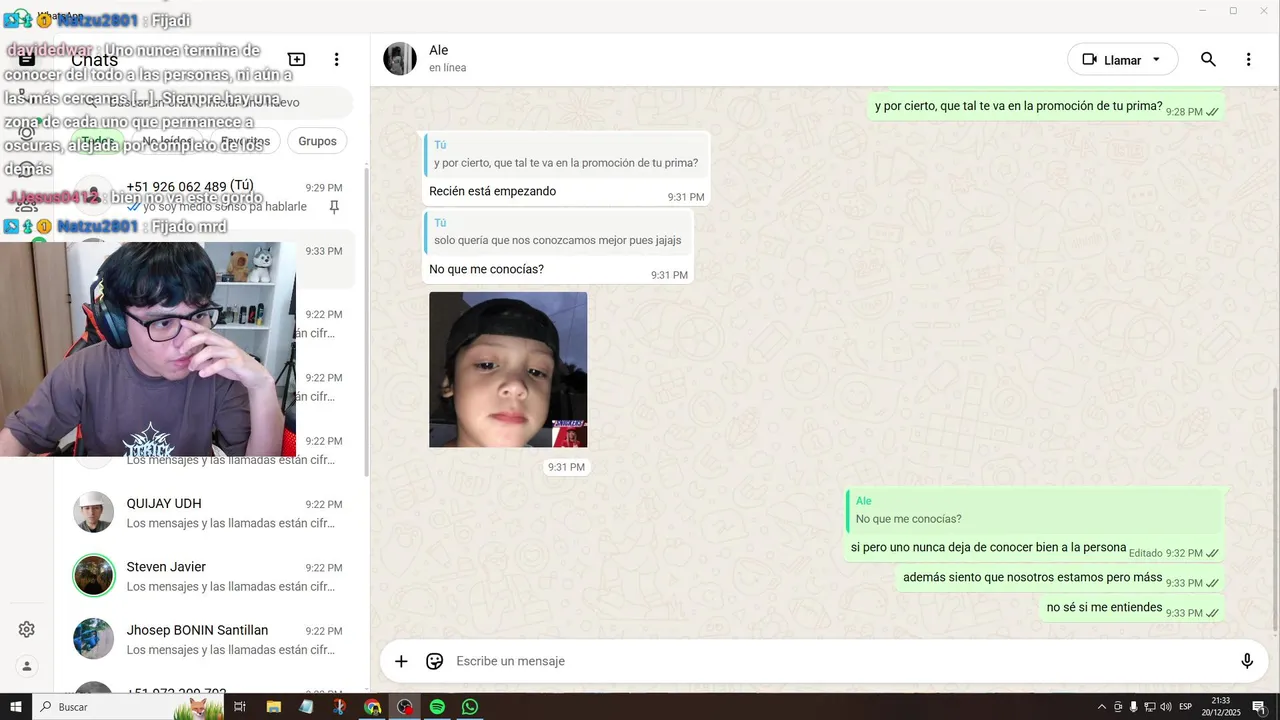Click the new chat icon
Image resolution: width=1280 pixels, height=720 pixels.
[297, 60]
